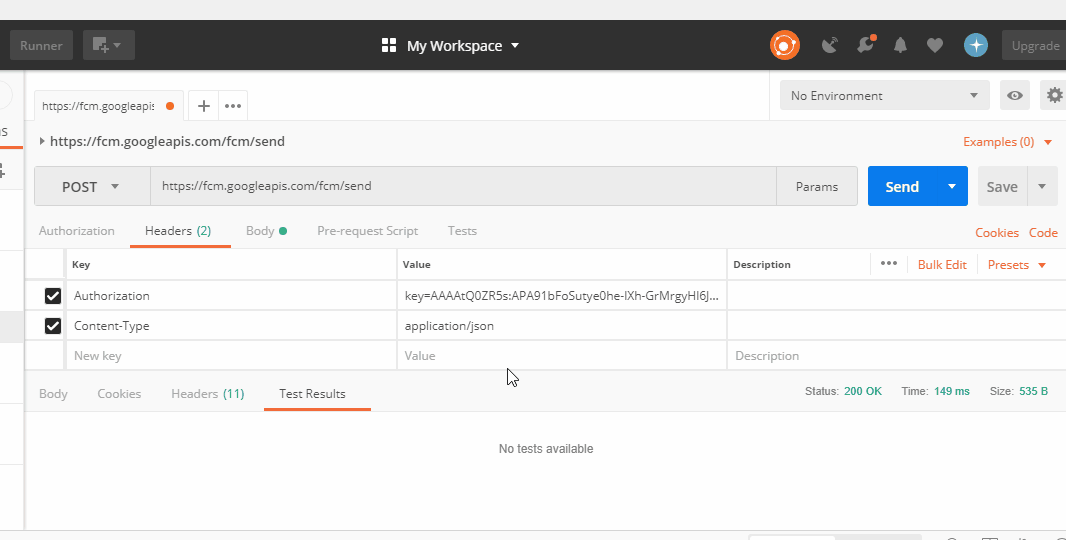Viewport: 1066px width, 540px height.
Task: Click the application/json value cell
Action: [x=562, y=326]
